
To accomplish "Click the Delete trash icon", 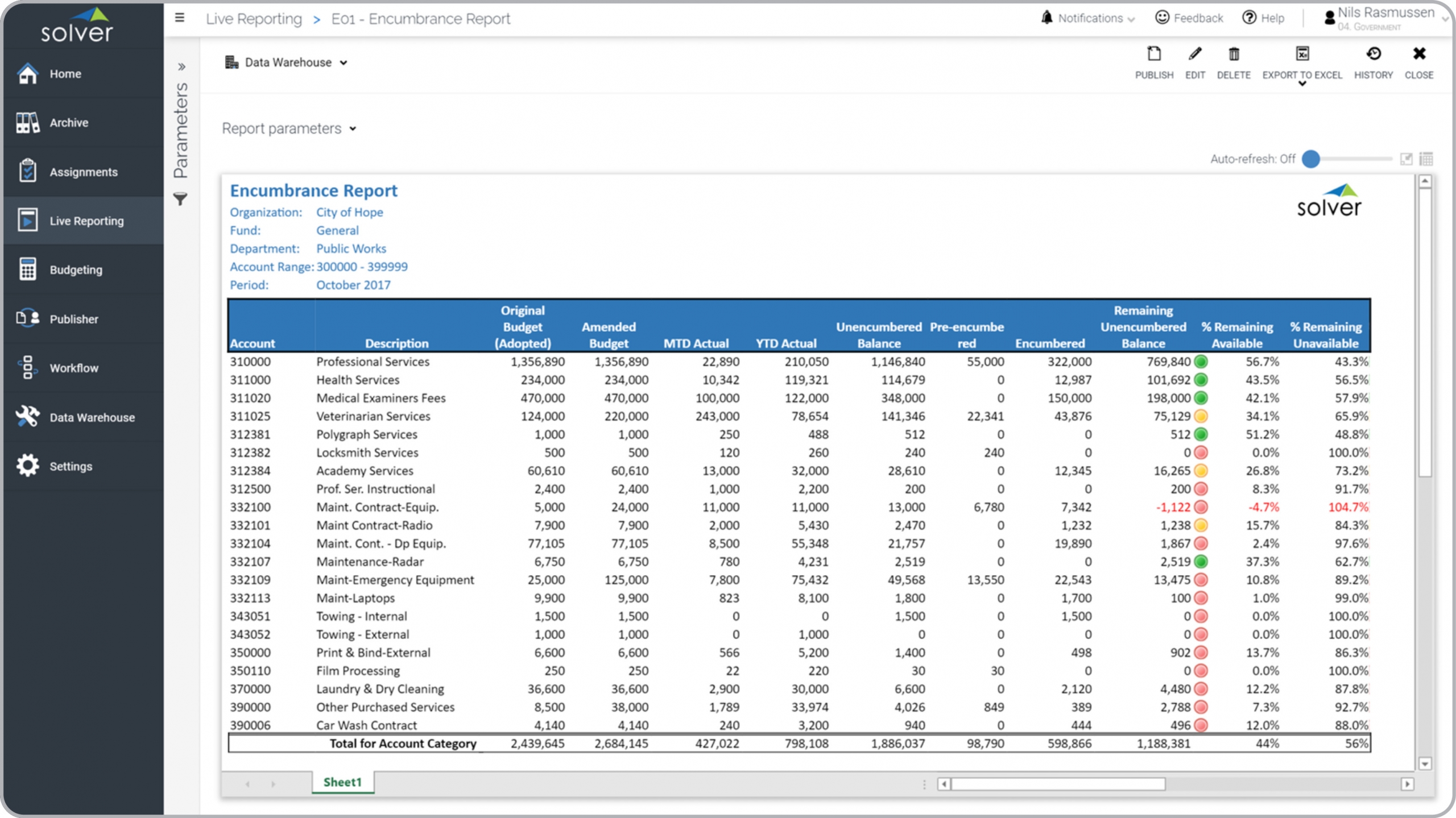I will pos(1233,55).
